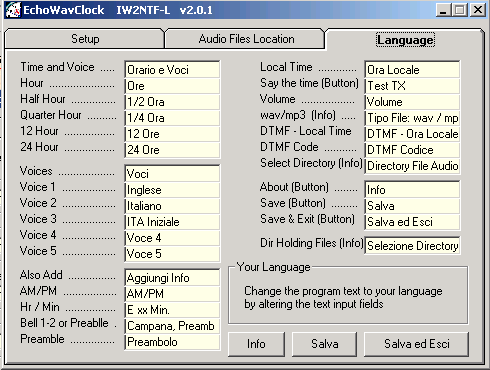Click the Local Time field 'Ora Locale'
The width and height of the screenshot is (490, 370).
pos(412,70)
